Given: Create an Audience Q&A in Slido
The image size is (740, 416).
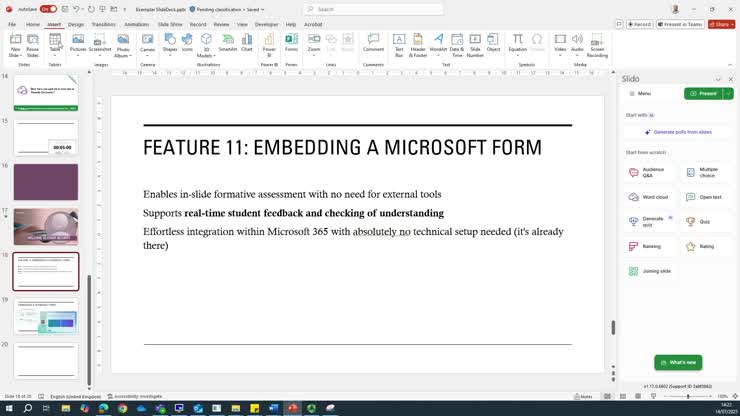Looking at the screenshot, I should [649, 172].
